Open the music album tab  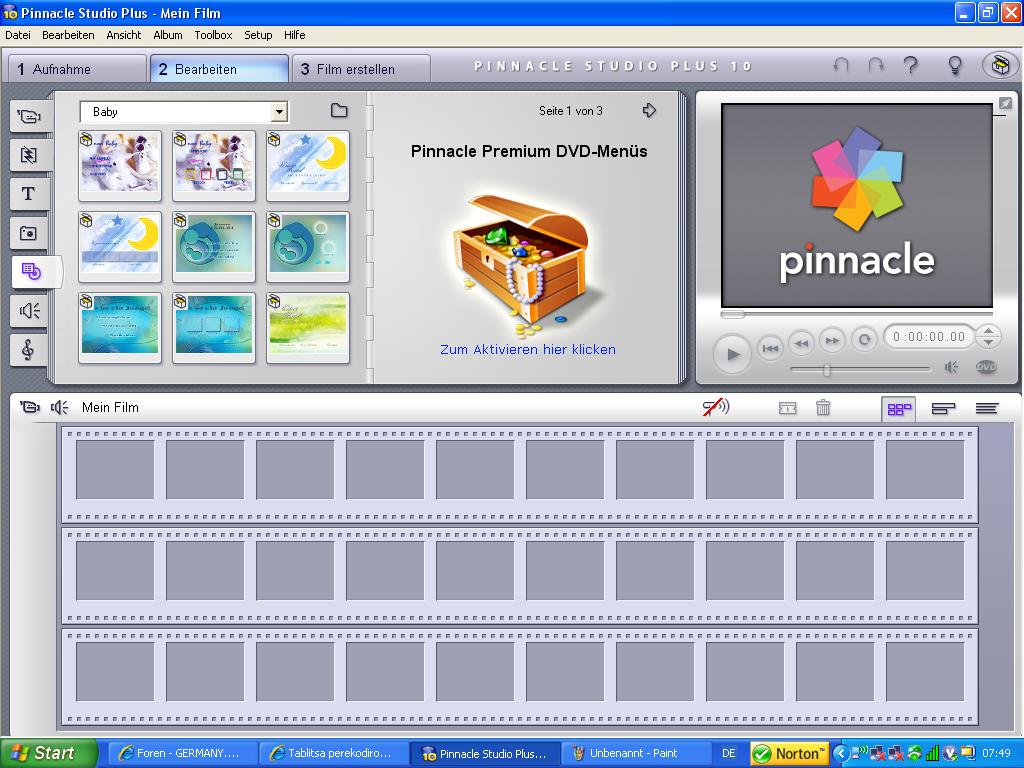pos(29,349)
